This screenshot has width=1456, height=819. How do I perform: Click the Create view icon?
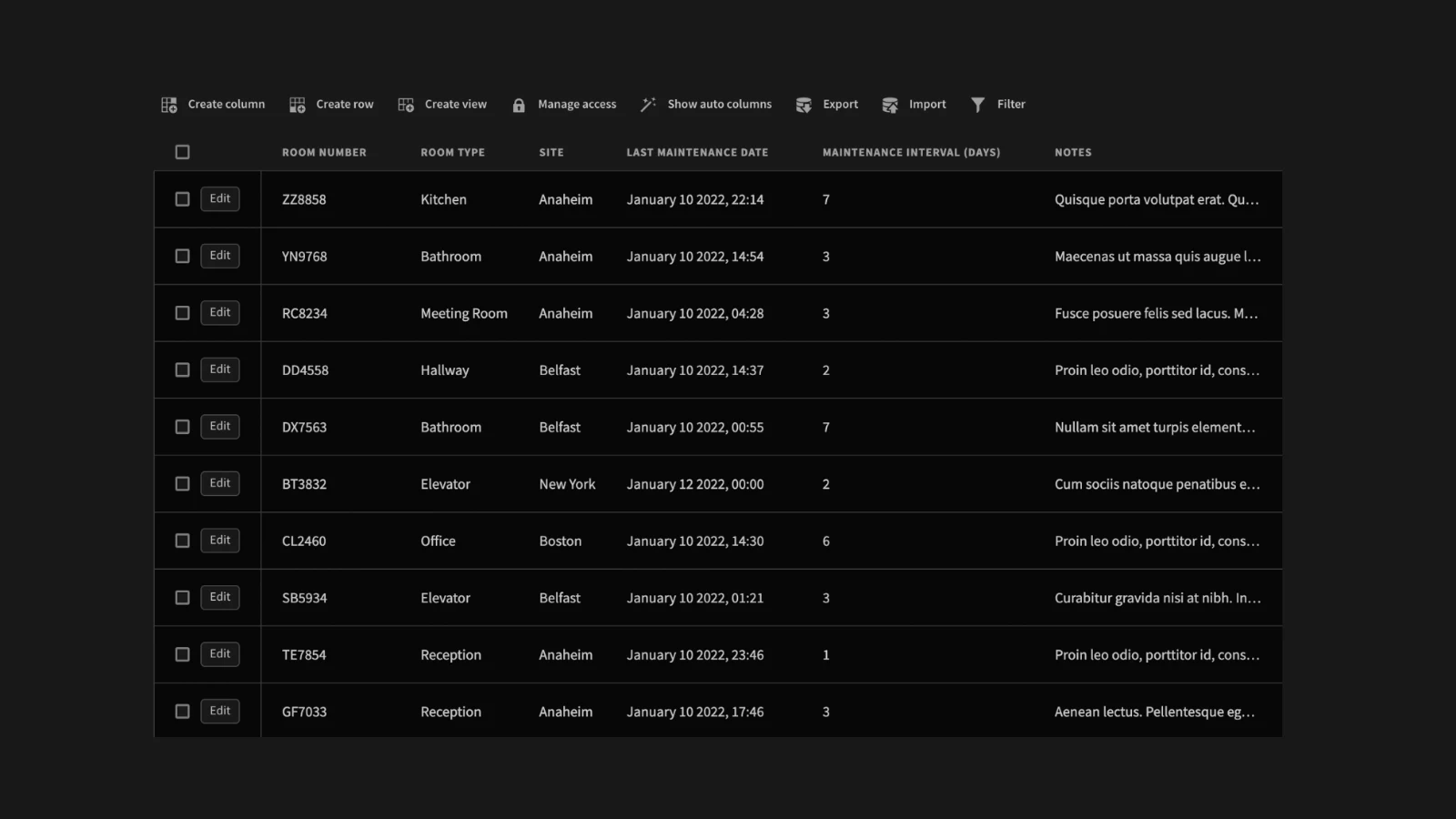point(406,105)
